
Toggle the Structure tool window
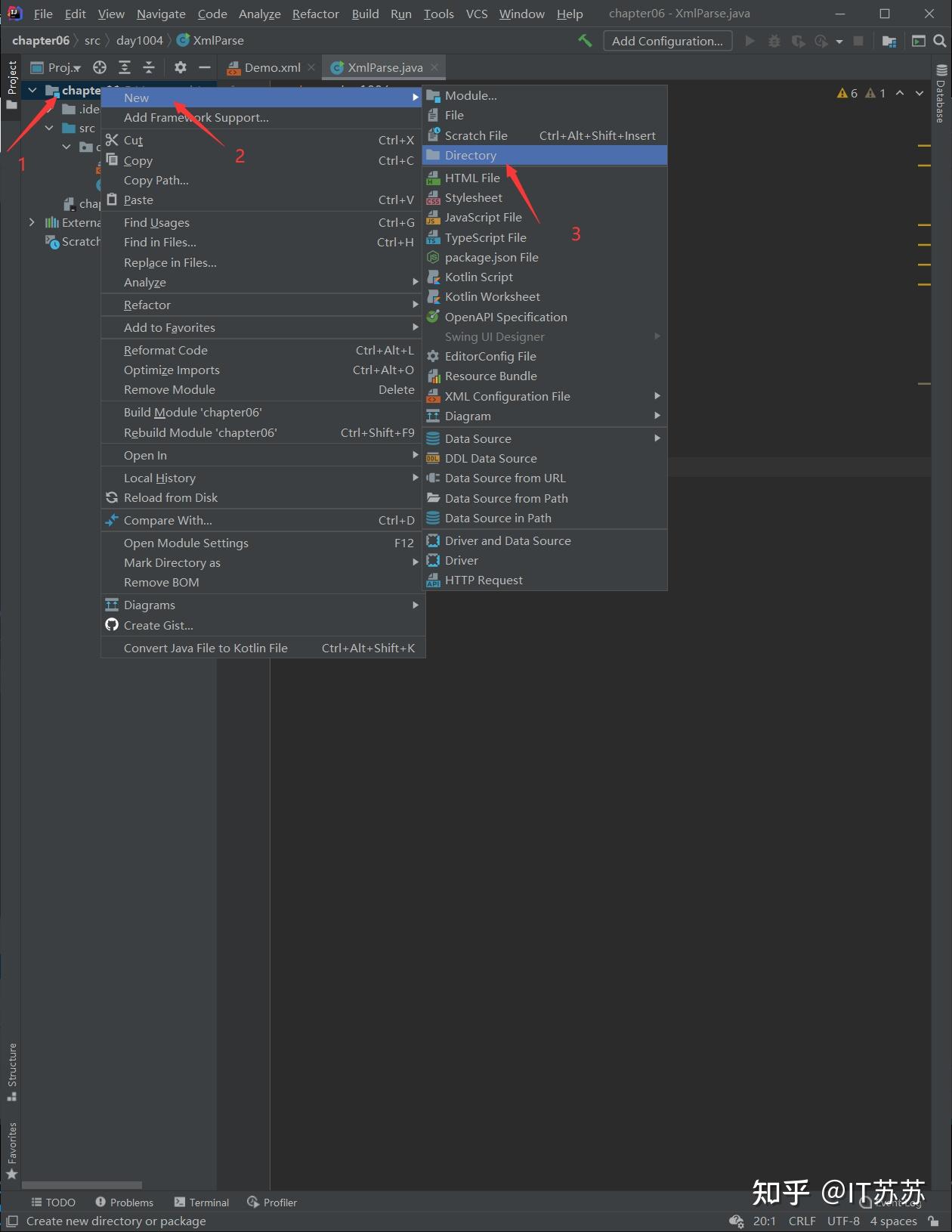pos(12,1073)
